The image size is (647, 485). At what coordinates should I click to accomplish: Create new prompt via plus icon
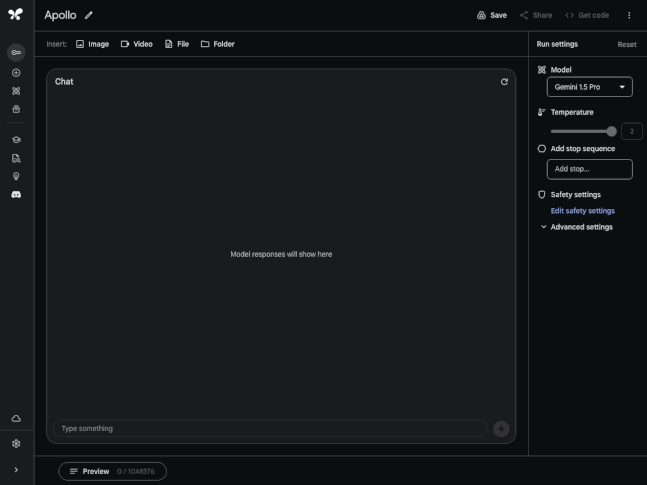click(16, 73)
